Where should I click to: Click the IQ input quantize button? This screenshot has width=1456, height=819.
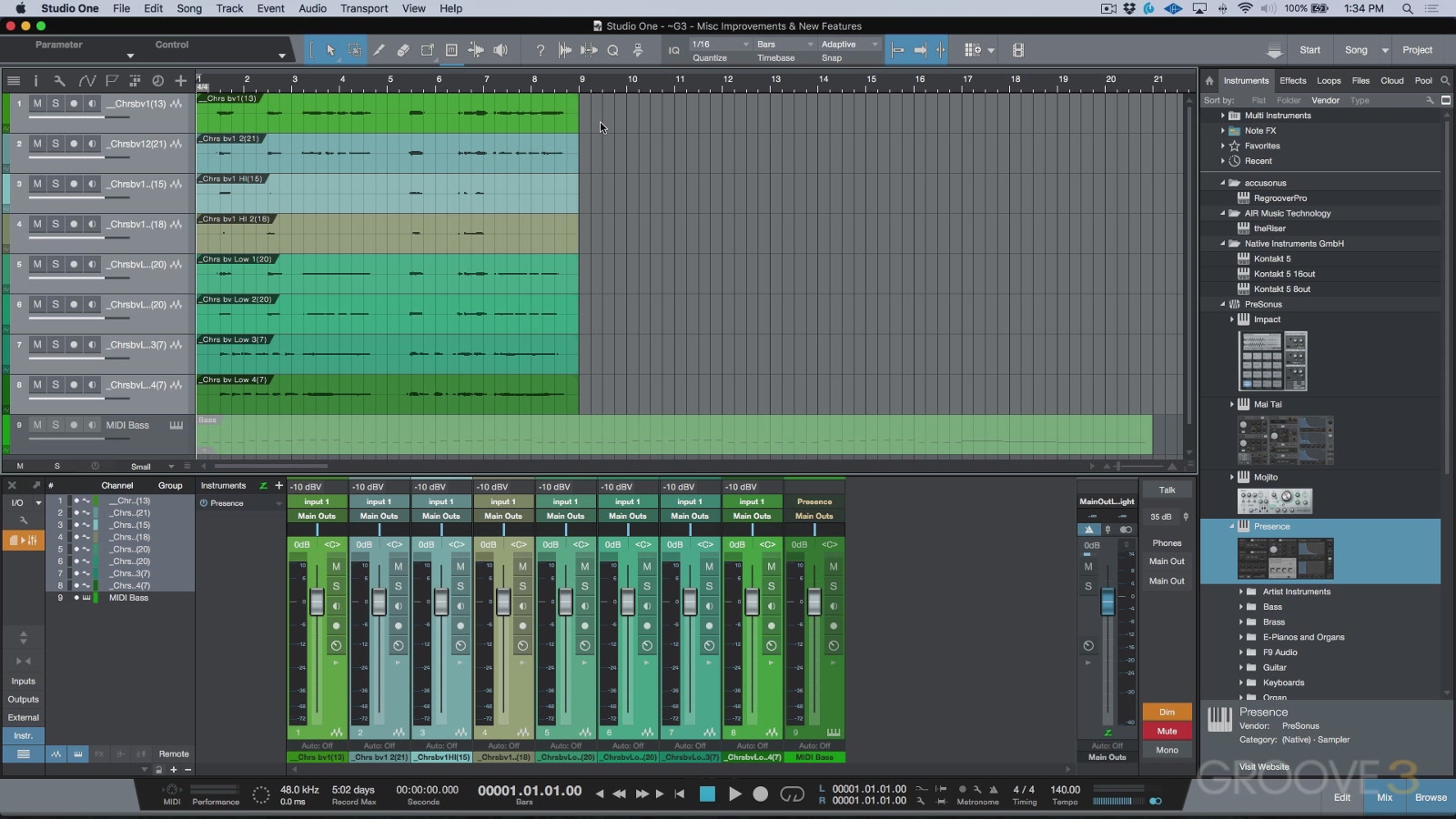tap(674, 50)
